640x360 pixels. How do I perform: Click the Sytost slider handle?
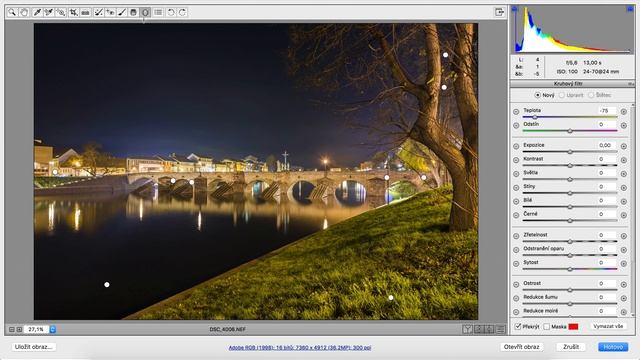click(x=570, y=269)
